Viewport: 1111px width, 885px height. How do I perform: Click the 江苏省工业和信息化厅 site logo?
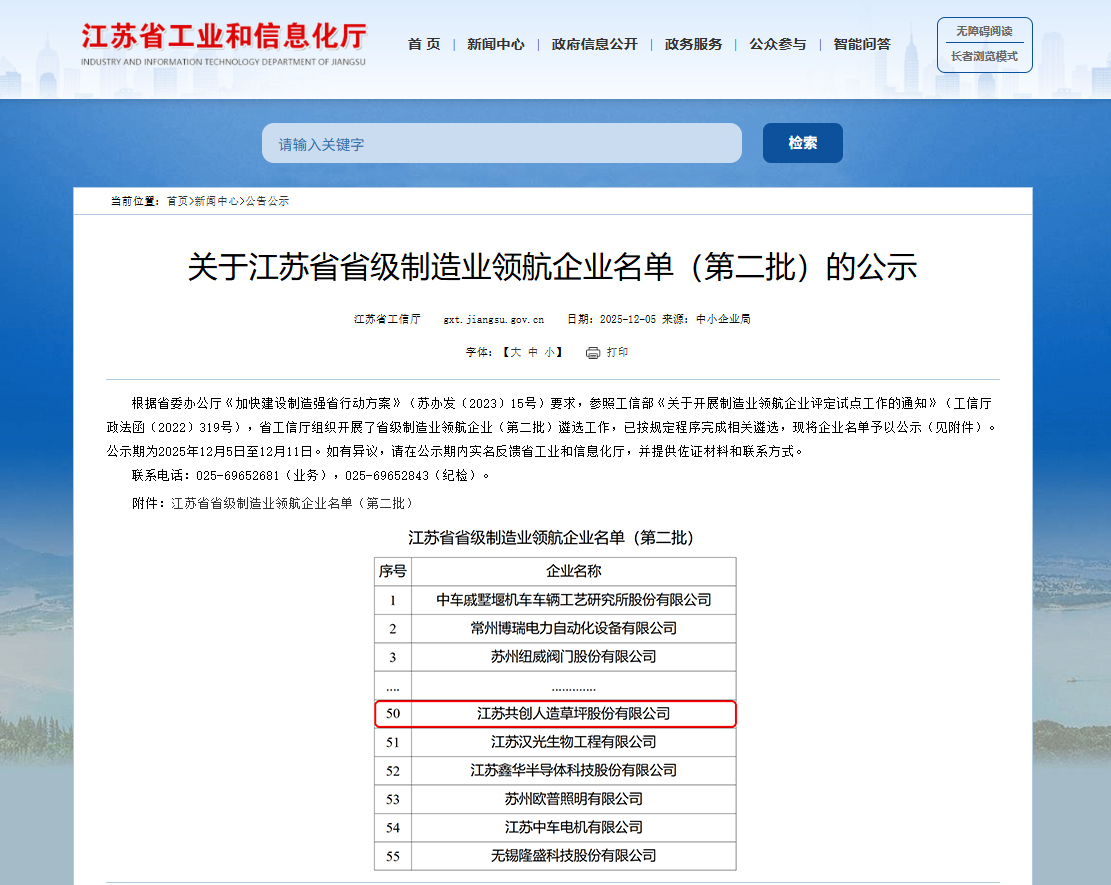(224, 44)
